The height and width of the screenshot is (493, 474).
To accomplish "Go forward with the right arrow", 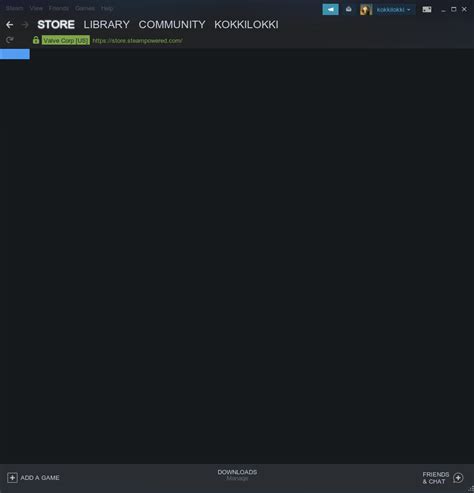I will click(x=25, y=24).
